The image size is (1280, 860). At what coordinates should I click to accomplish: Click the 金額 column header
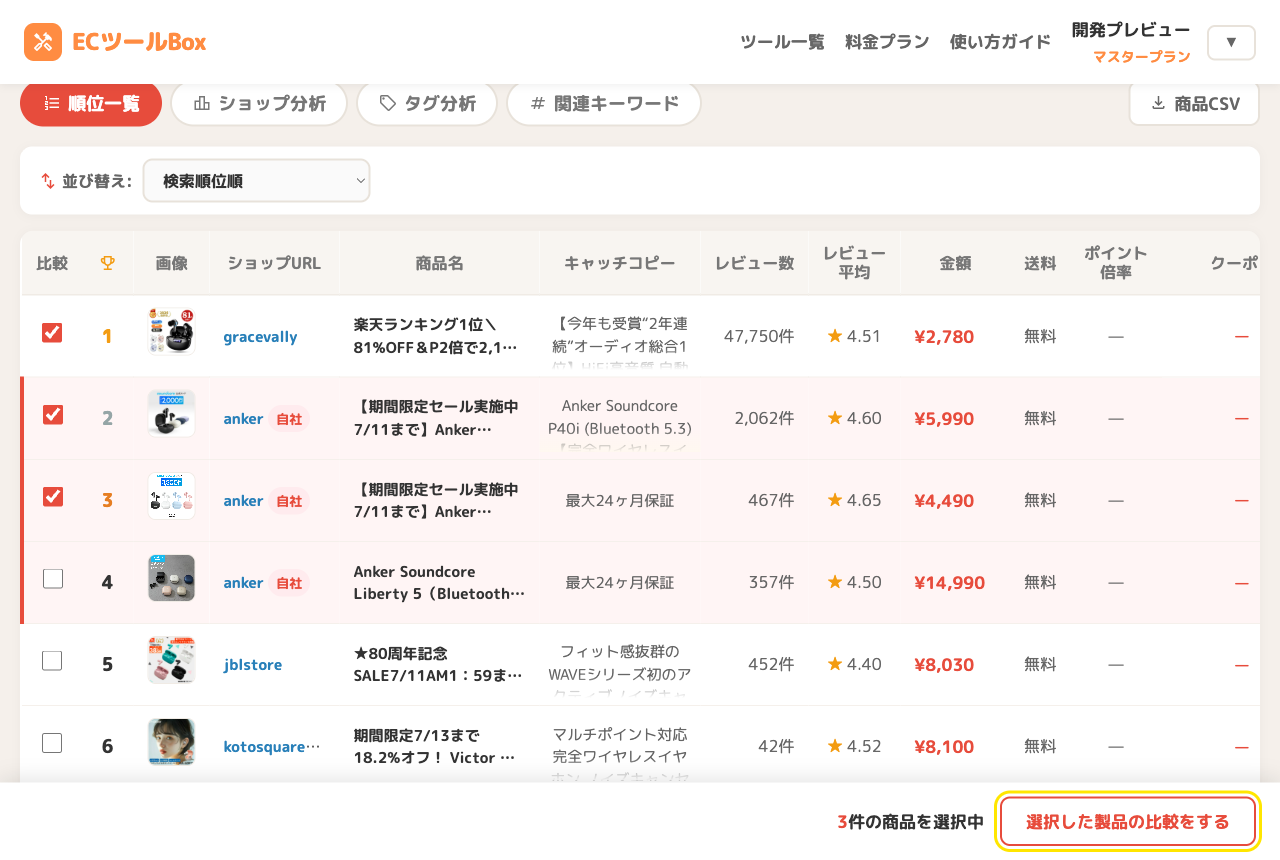955,264
